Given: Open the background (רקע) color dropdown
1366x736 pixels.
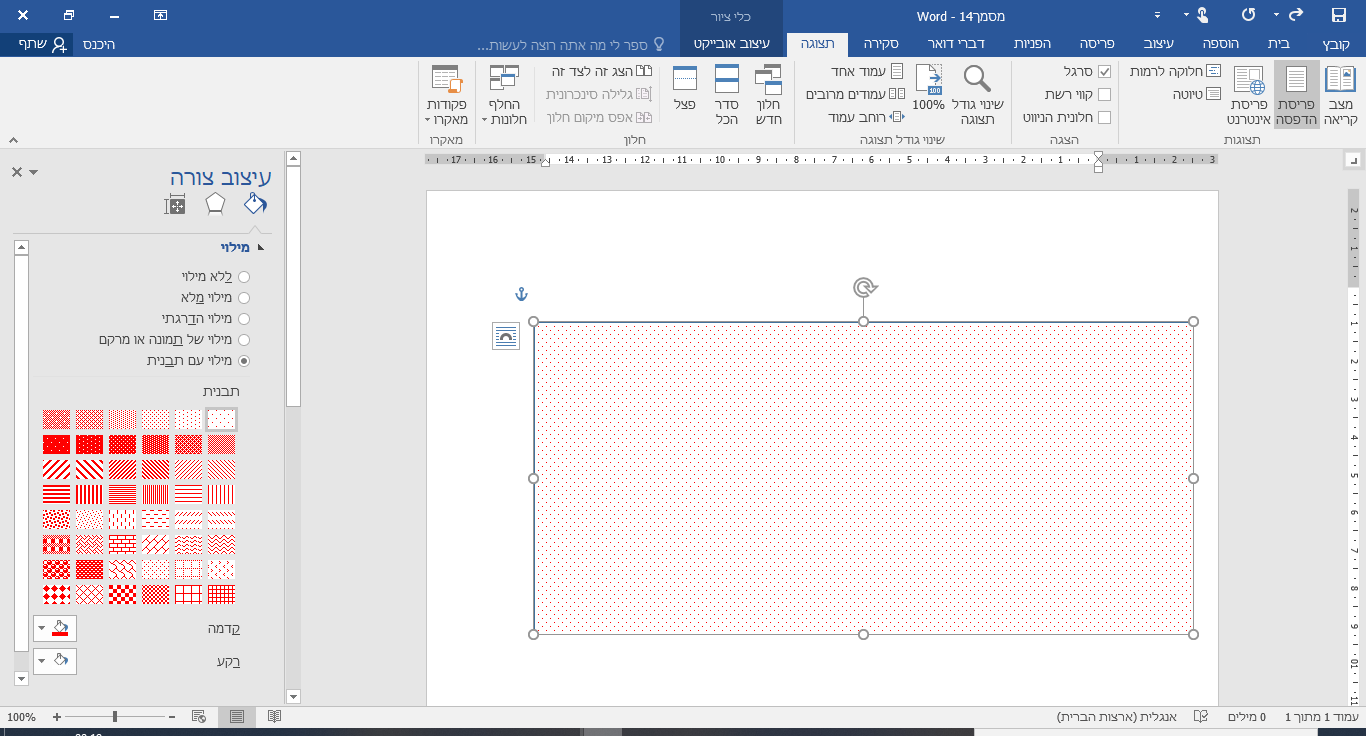Looking at the screenshot, I should (x=55, y=661).
